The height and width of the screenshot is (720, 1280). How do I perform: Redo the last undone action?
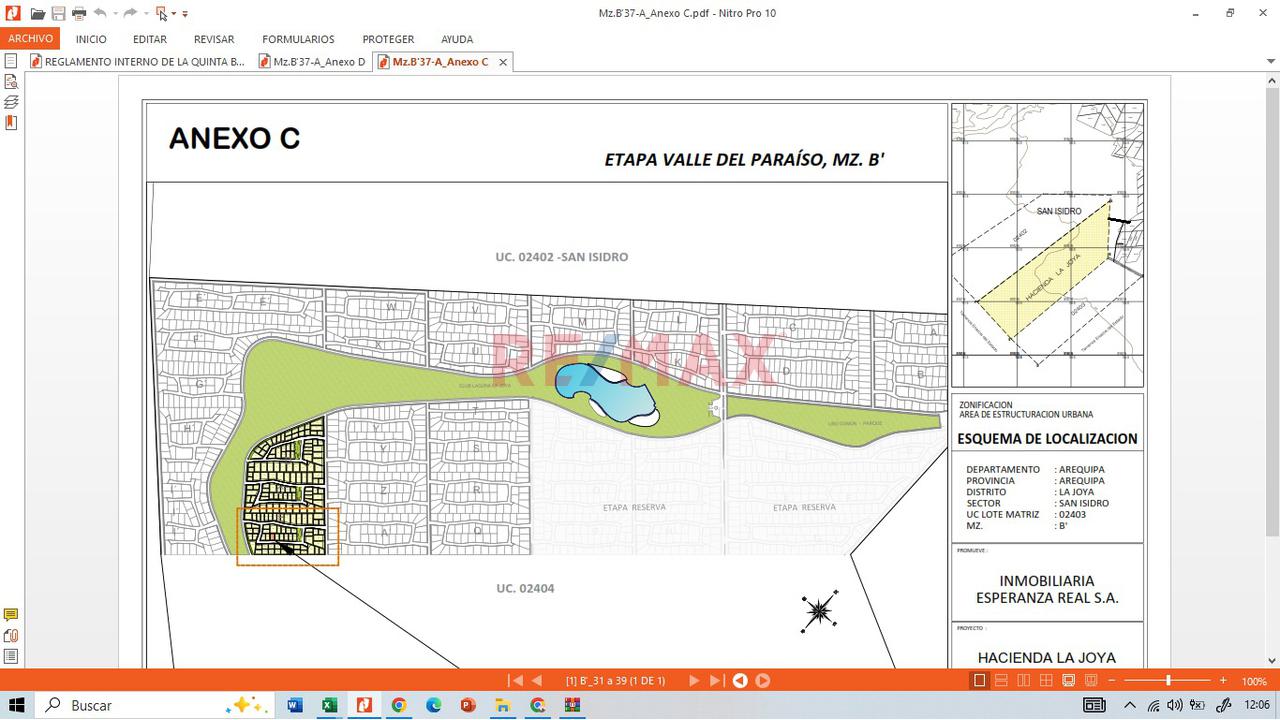point(129,13)
